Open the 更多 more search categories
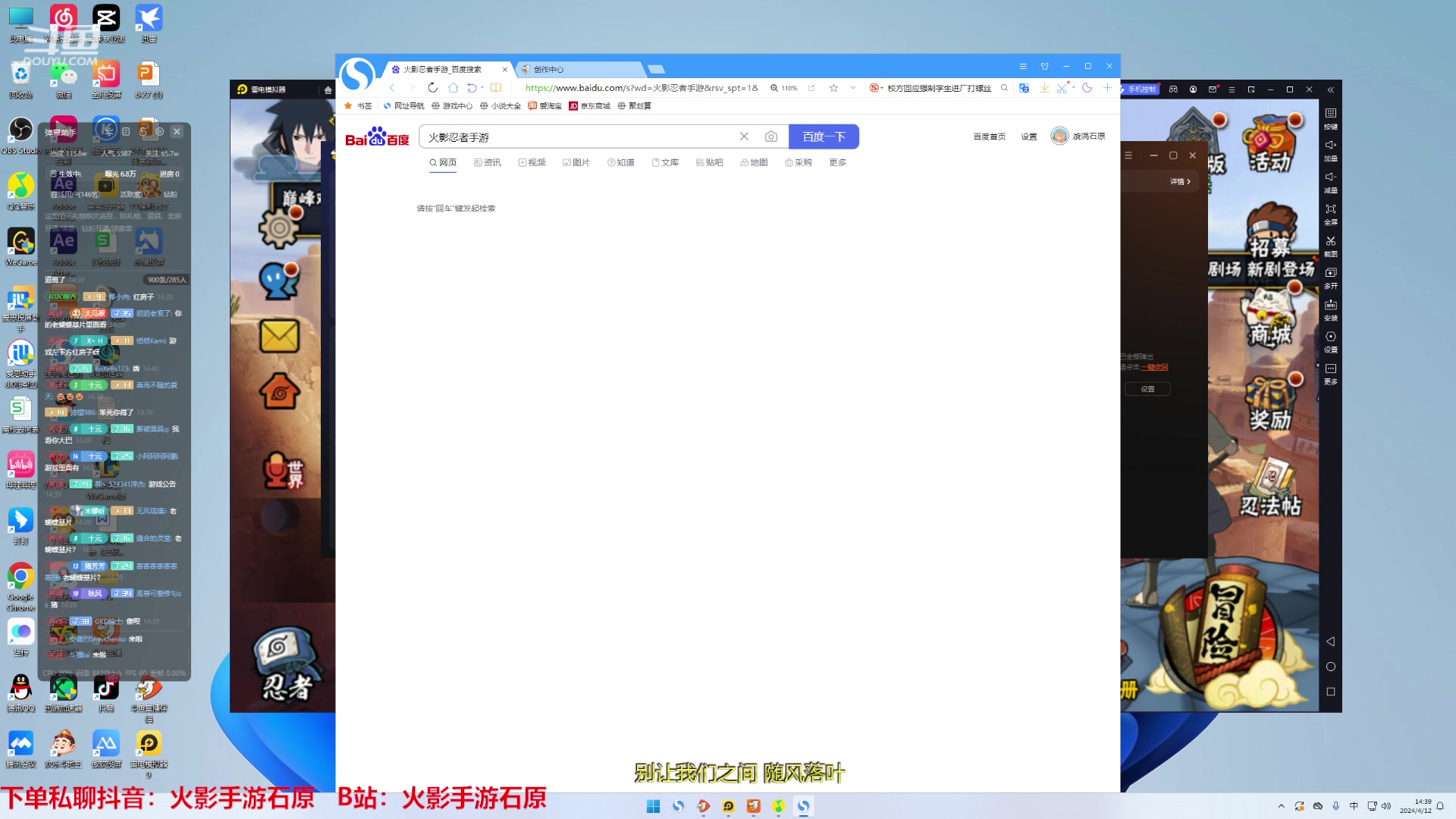 [838, 162]
